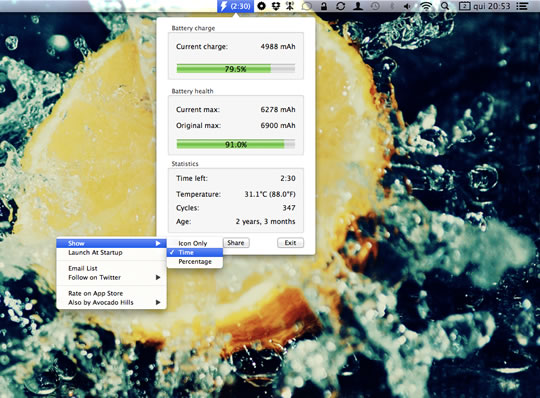Click the 6278 mAh current max value
This screenshot has height=398, width=540.
coord(278,109)
